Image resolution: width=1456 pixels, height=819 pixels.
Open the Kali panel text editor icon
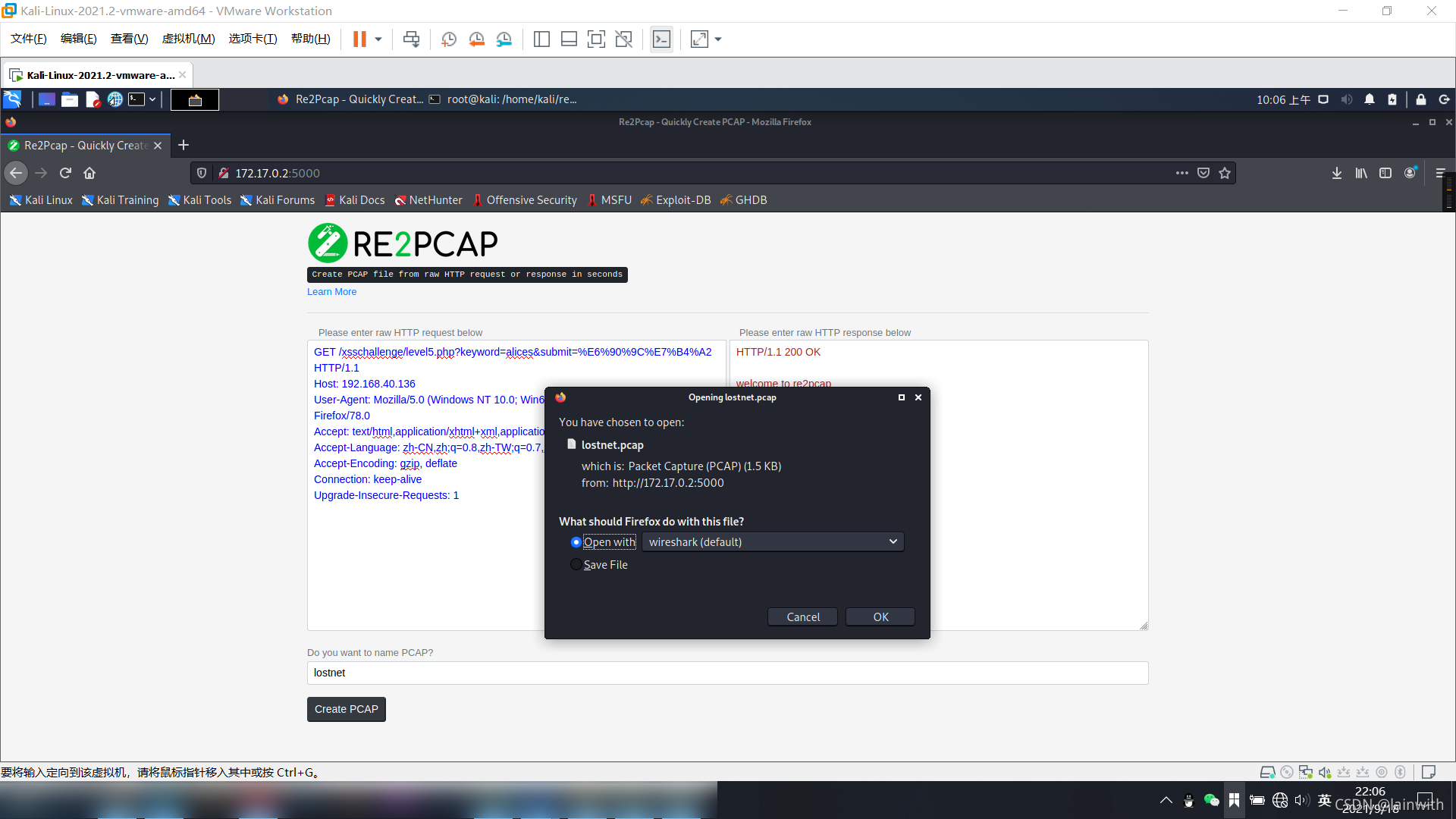click(93, 99)
